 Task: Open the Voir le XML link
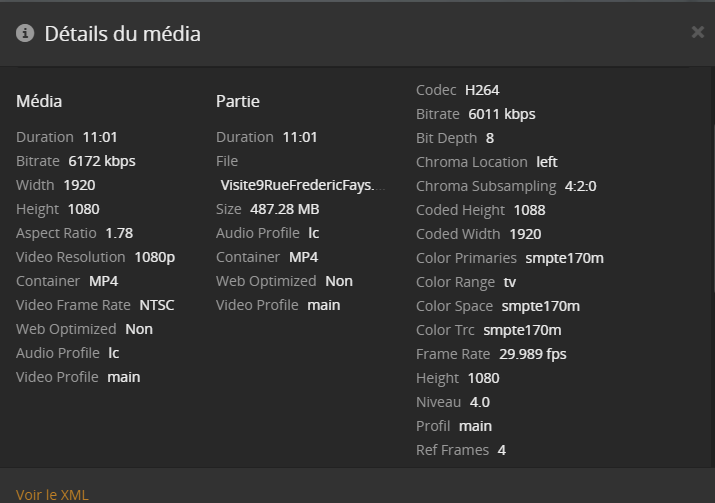click(x=52, y=494)
